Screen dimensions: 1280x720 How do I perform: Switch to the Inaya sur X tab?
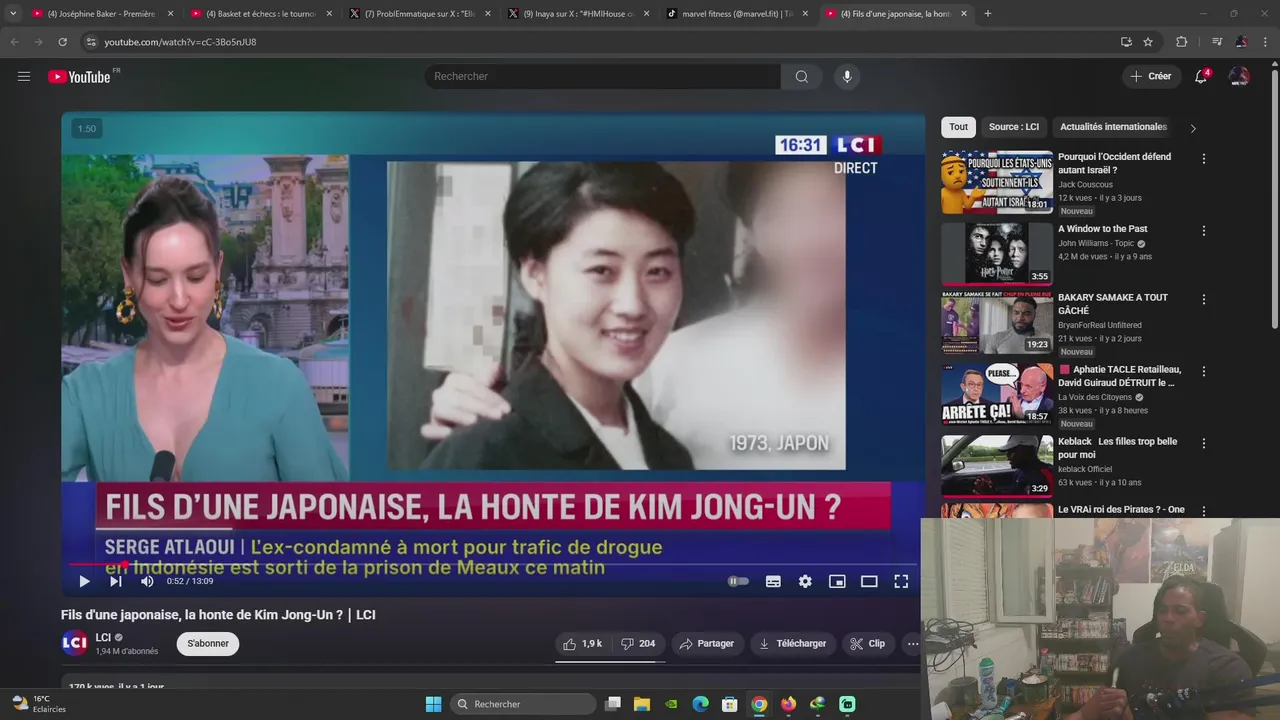(x=580, y=14)
